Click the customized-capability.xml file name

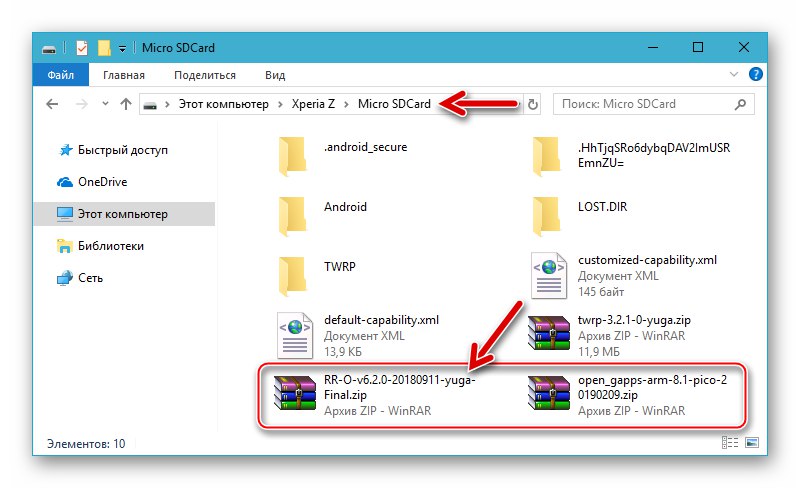tap(647, 260)
